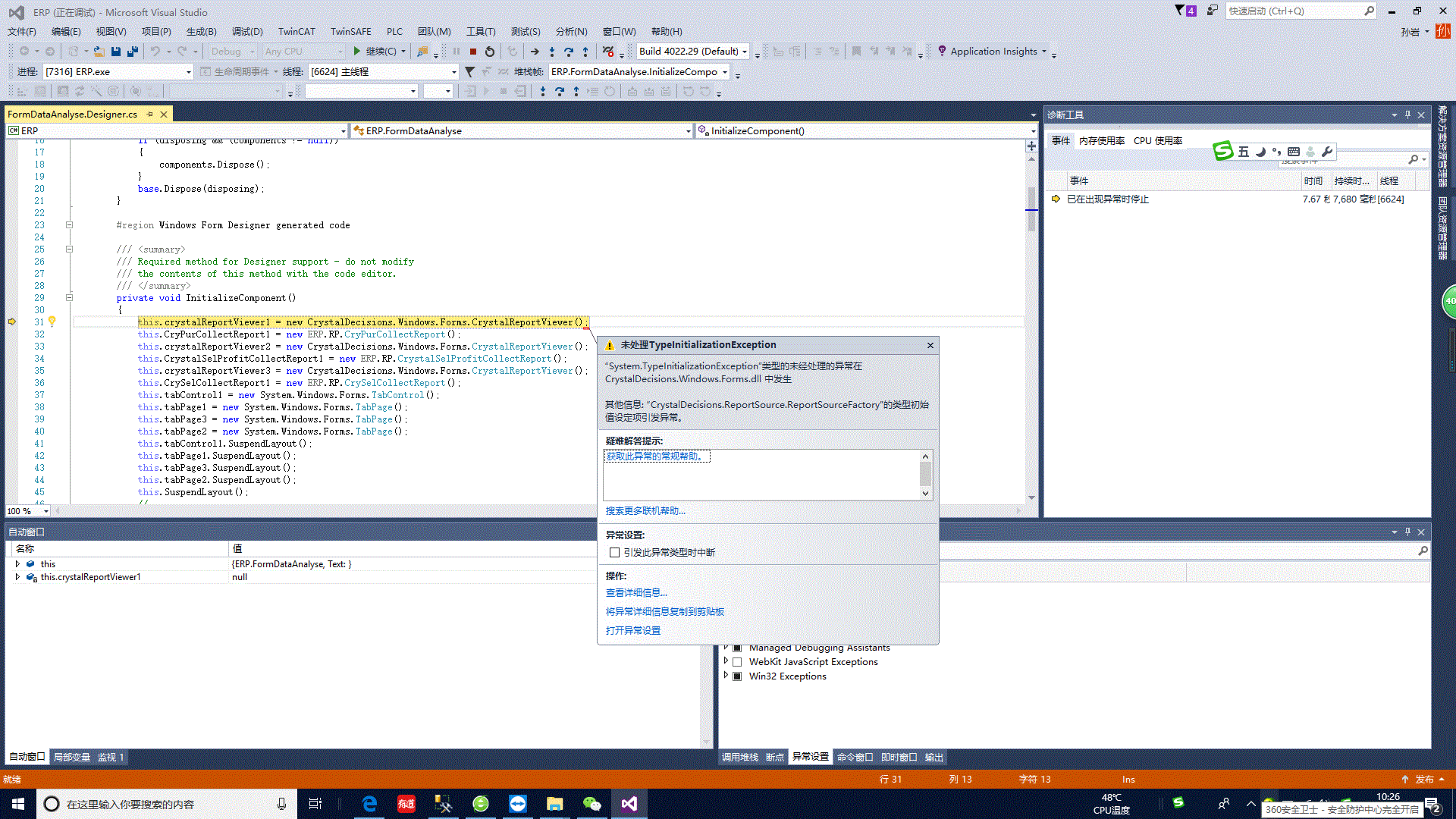1456x819 pixels.
Task: Click the Step Into arrow icon
Action: pos(551,52)
